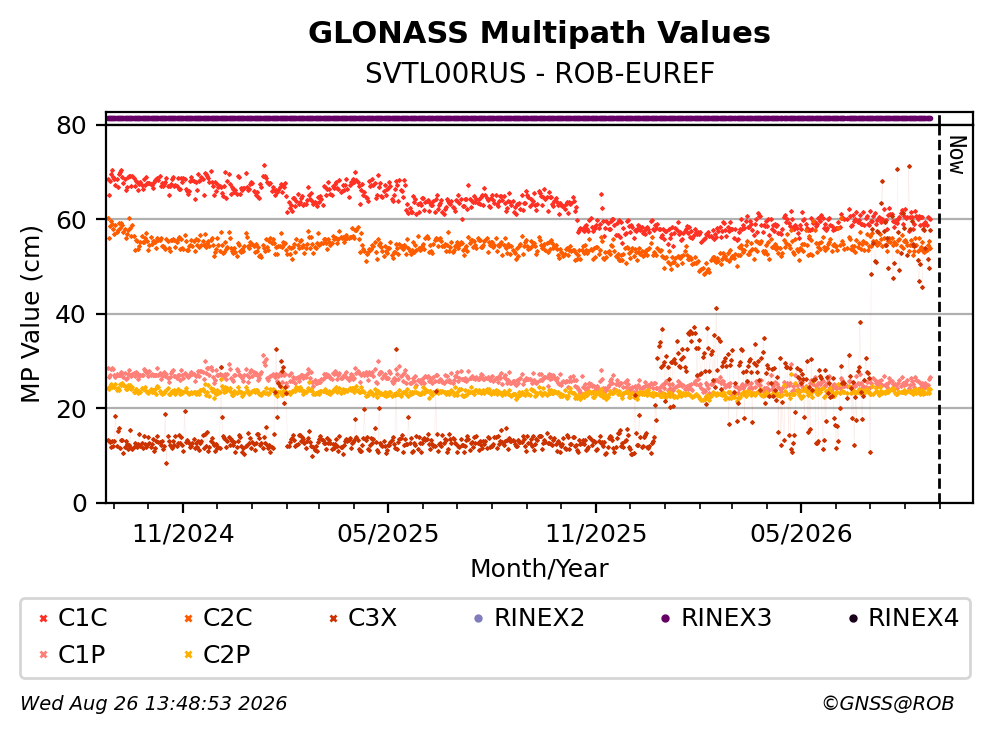Viewport: 993px width, 734px height.
Task: Click the 05/2025 x-axis tick label
Action: pyautogui.click(x=388, y=534)
